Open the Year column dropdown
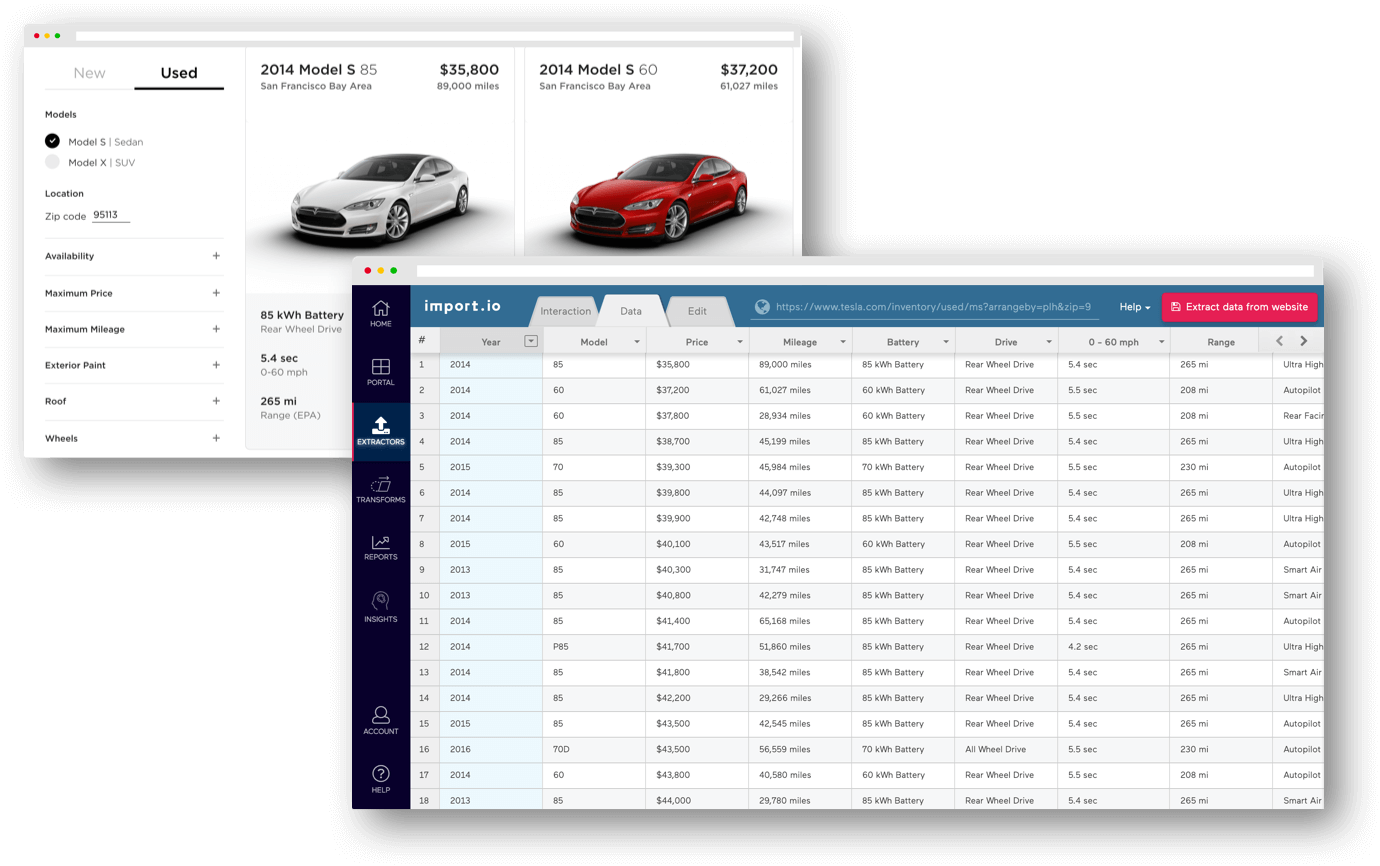Screen dimensions: 1380x866 click(x=531, y=341)
